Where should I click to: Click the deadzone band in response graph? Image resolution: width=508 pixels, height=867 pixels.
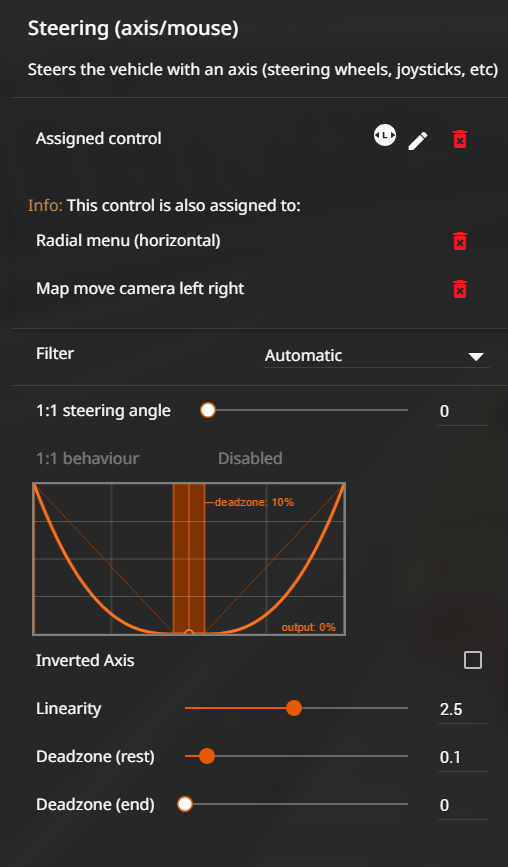pyautogui.click(x=189, y=558)
